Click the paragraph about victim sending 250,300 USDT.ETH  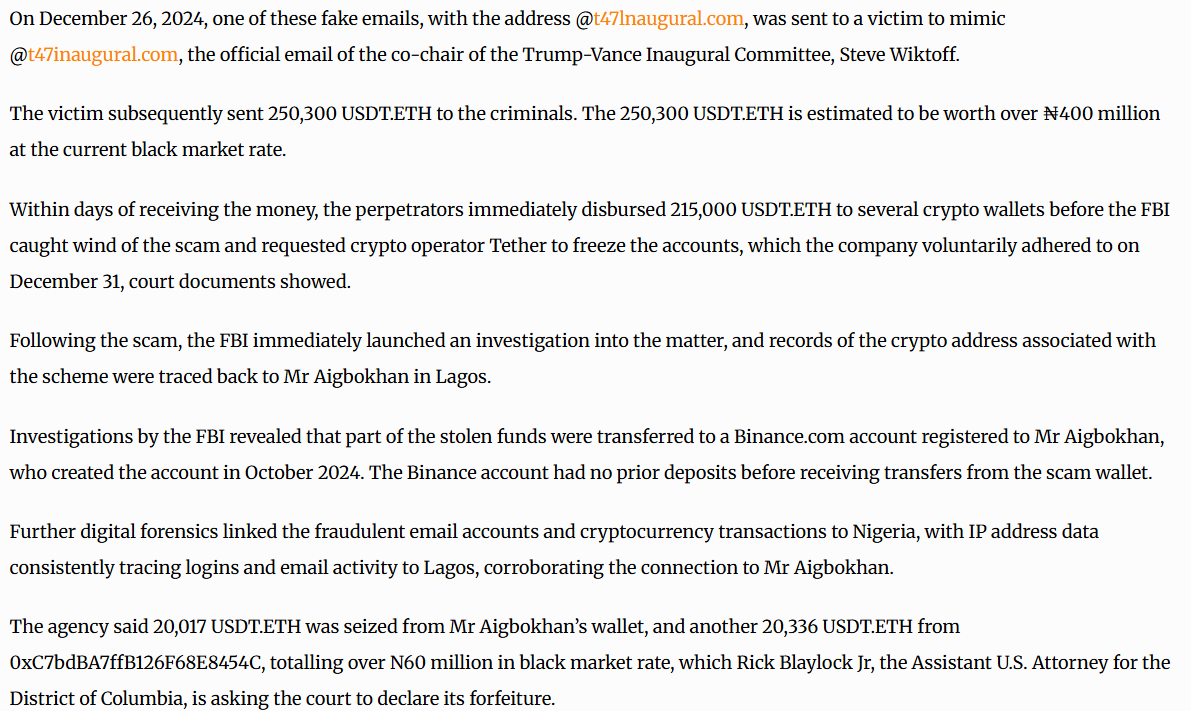[585, 131]
